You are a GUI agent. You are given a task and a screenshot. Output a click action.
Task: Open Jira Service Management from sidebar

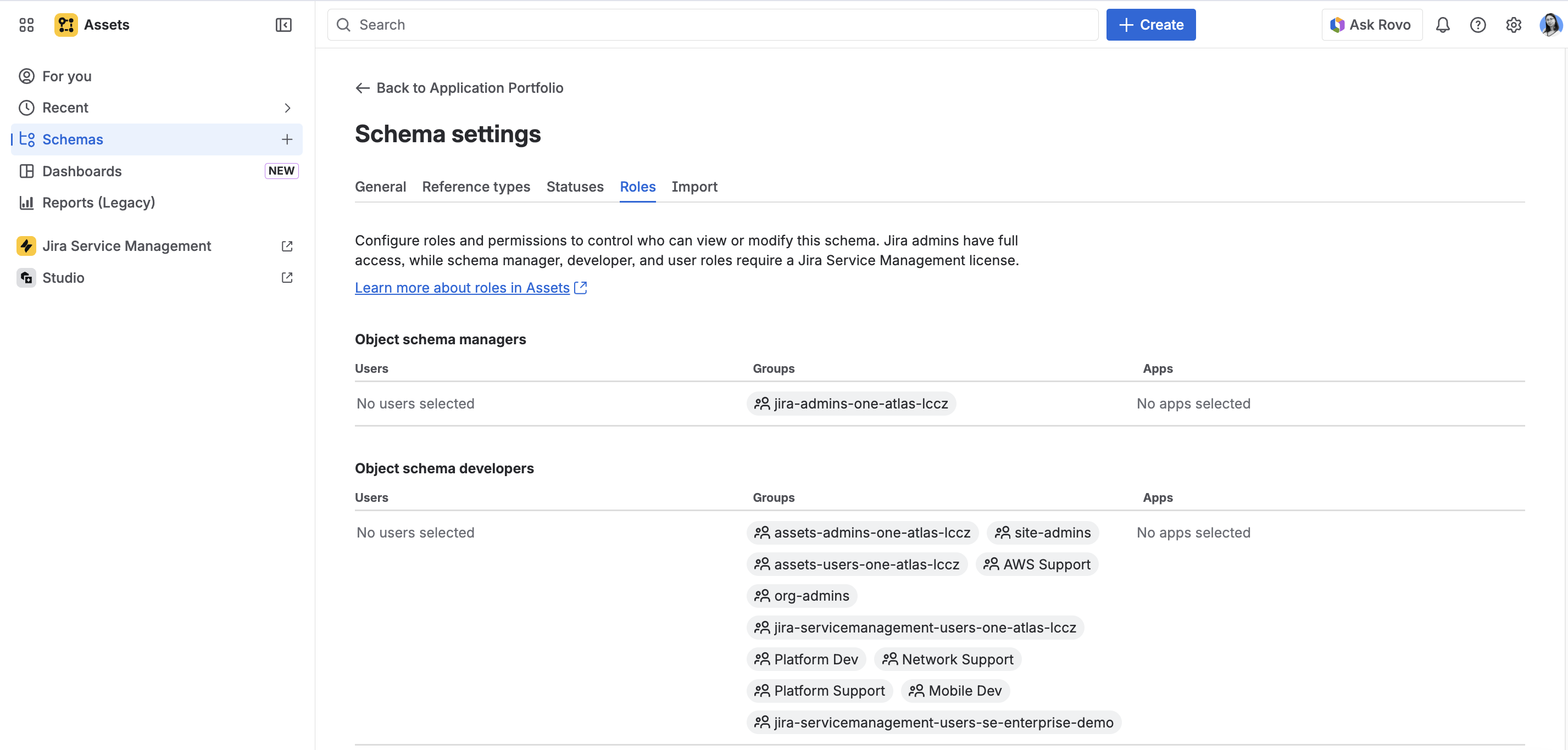tap(126, 246)
